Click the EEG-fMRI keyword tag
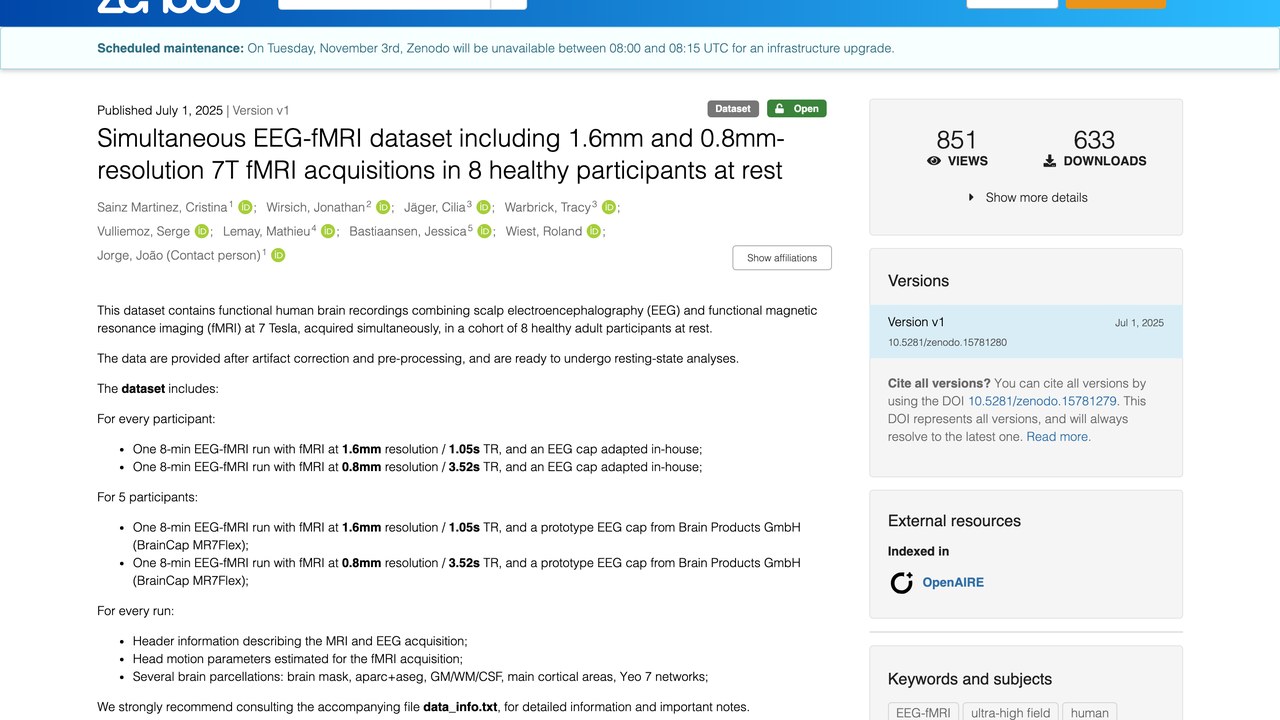This screenshot has height=720, width=1280. (923, 712)
